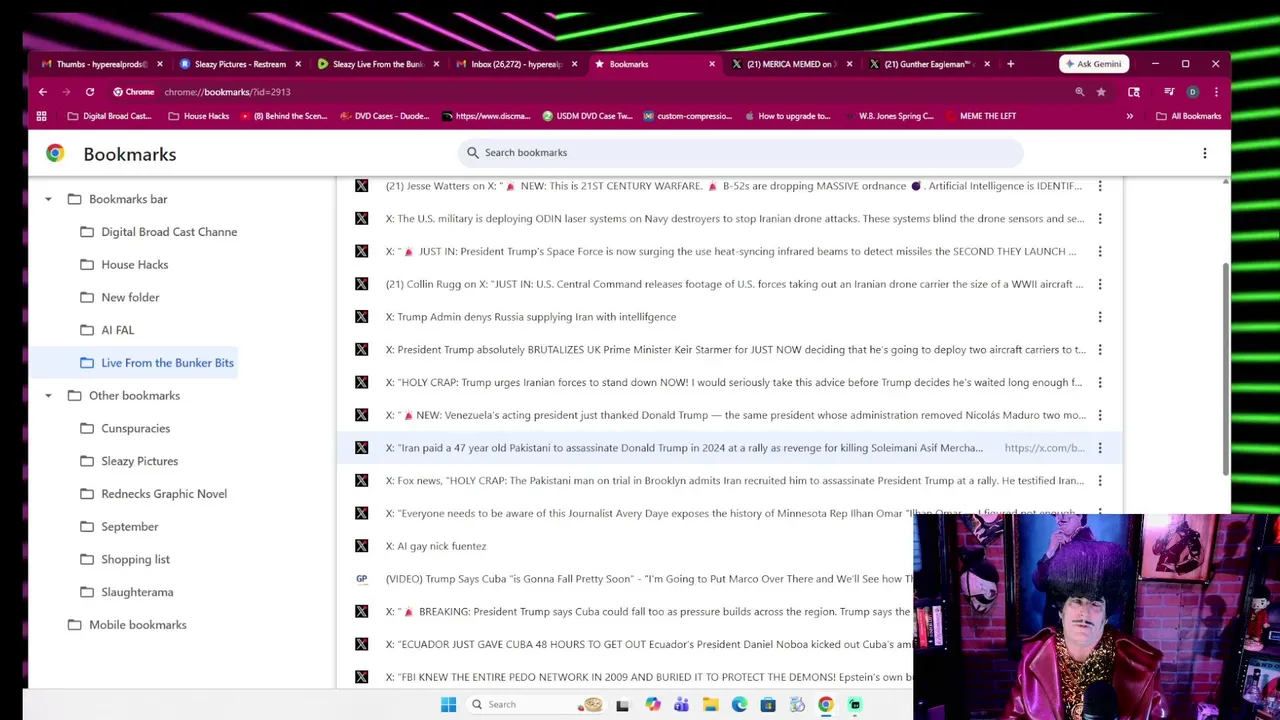
Task: Open more actions for Iran paid Pakistani bookmark
Action: click(x=1100, y=448)
